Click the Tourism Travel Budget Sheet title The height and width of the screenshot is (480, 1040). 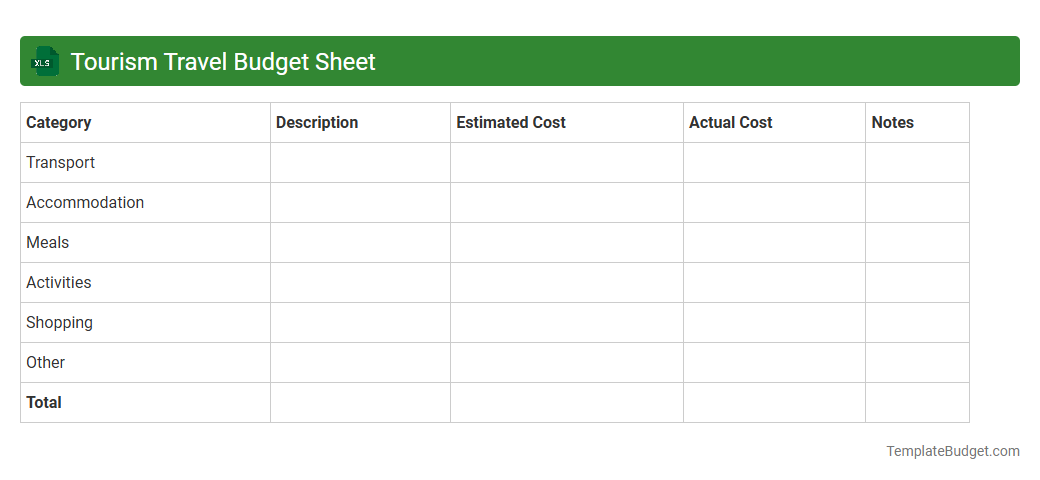coord(223,62)
